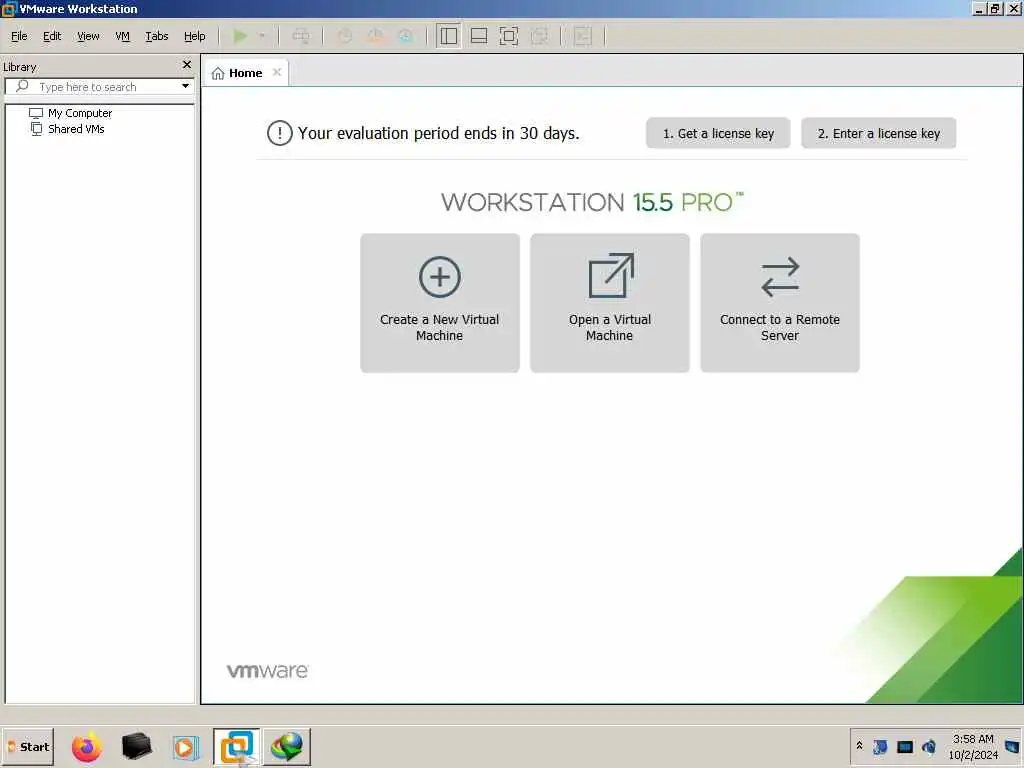The width and height of the screenshot is (1024, 768).
Task: Toggle the Library sidebar view icon
Action: (x=449, y=36)
